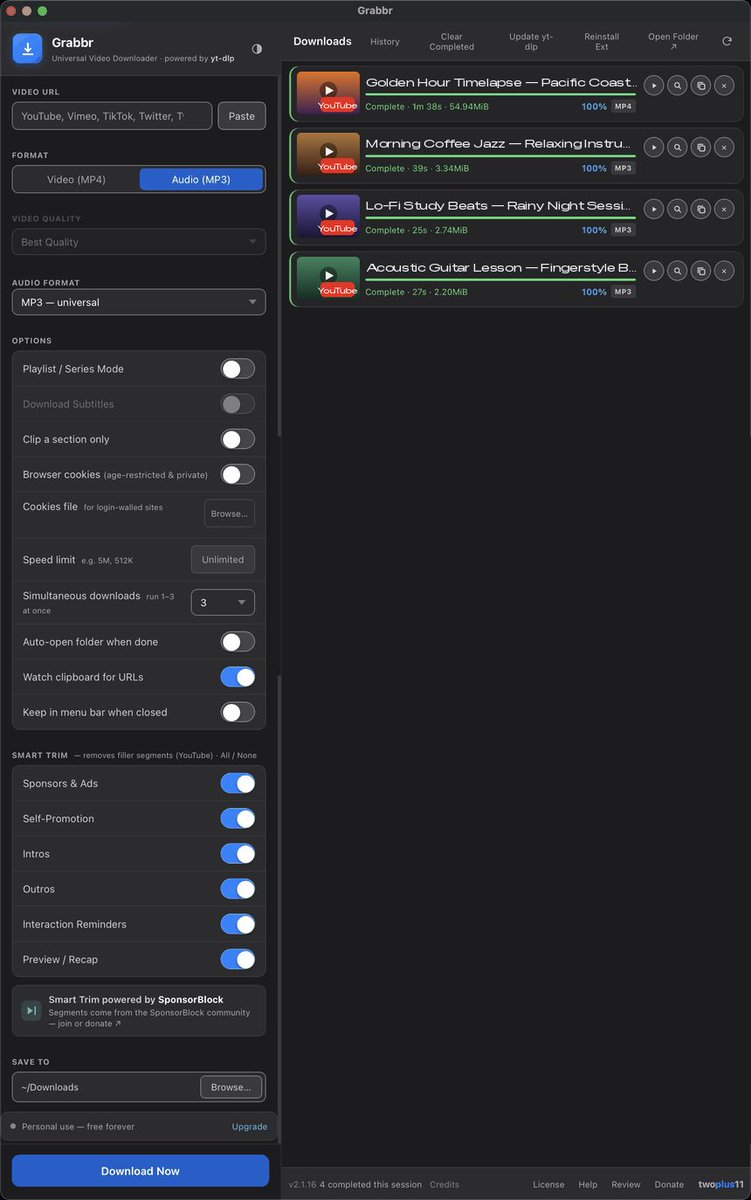Copy the Golden Hour Timelapse link
The image size is (751, 1200).
click(x=701, y=86)
